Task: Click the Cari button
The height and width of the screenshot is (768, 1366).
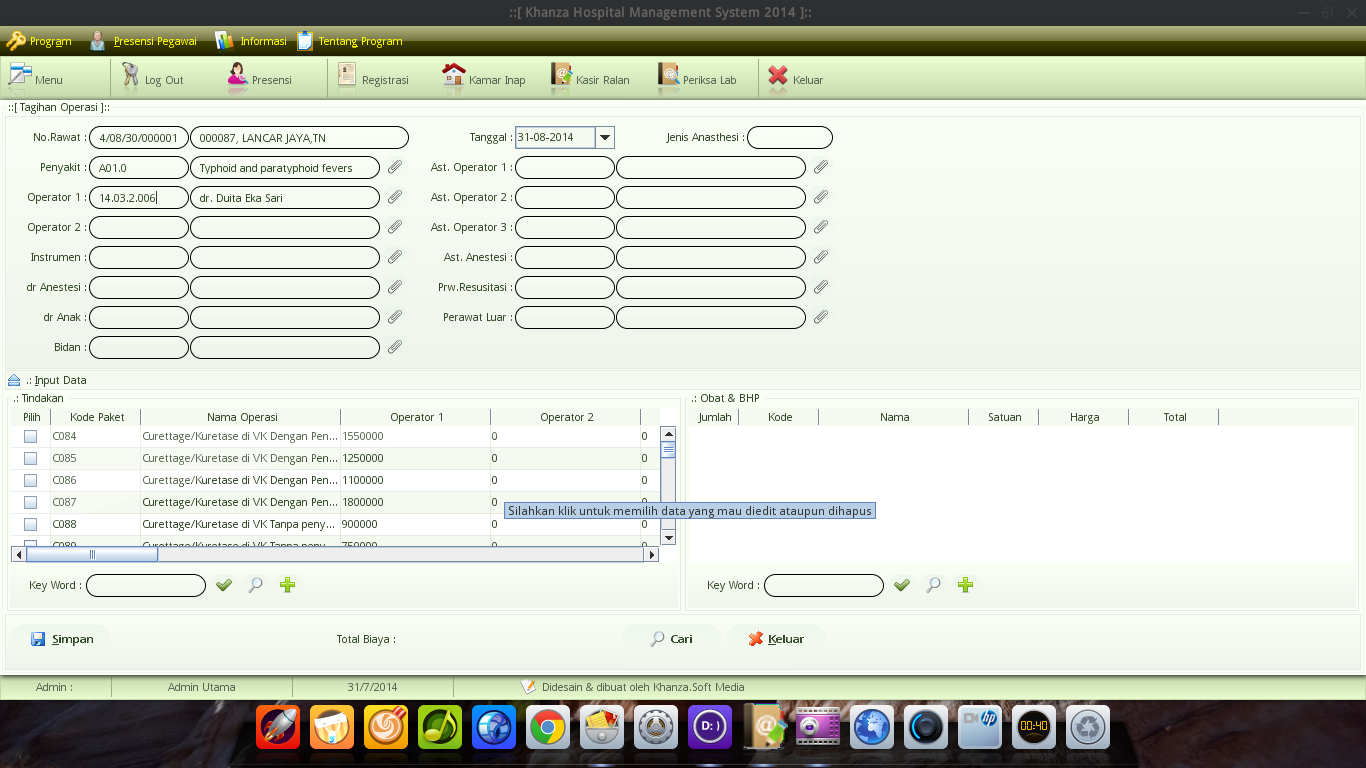Action: [670, 638]
